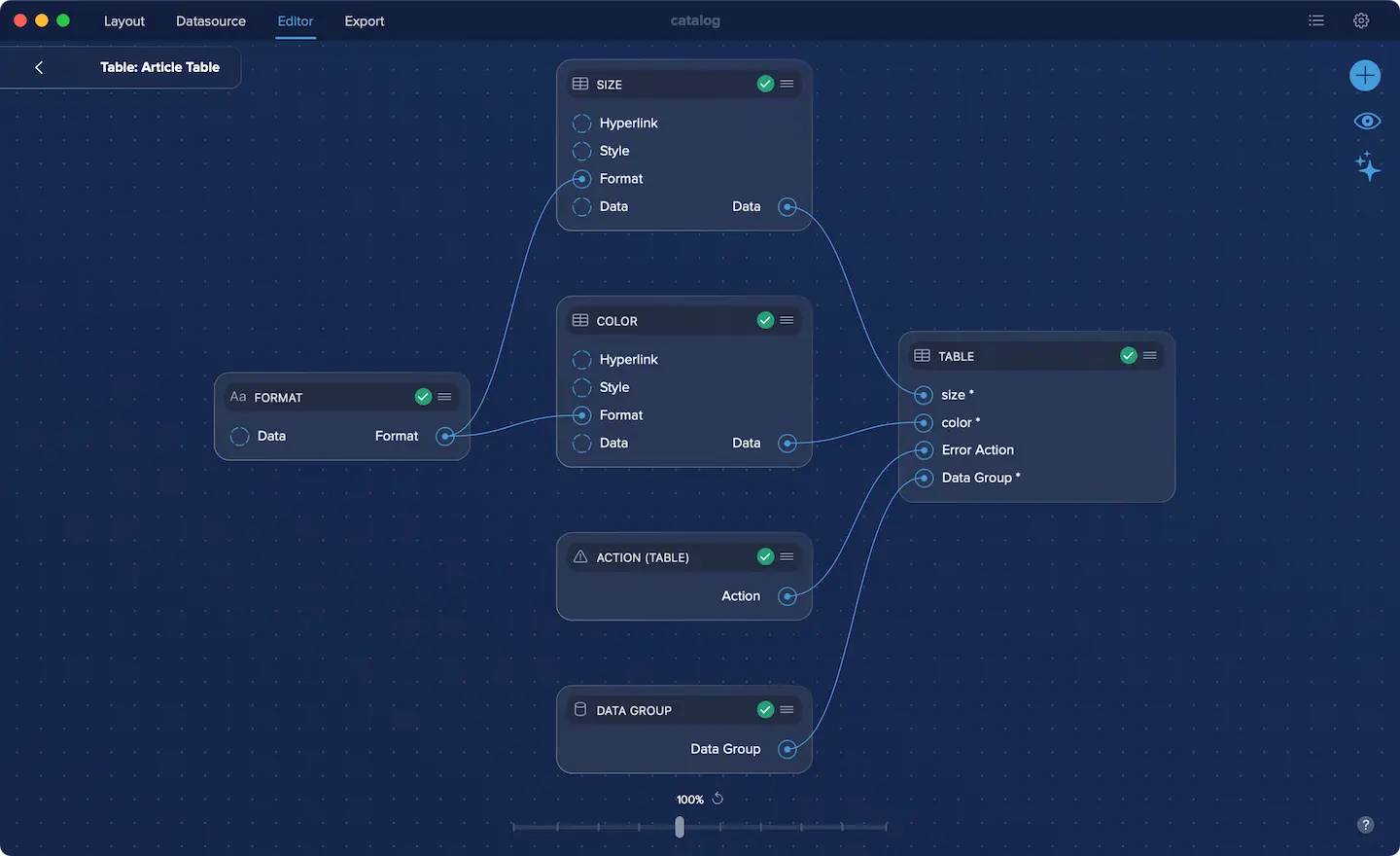Select the SIZE node Hyperlink input port
The width and height of the screenshot is (1400, 856).
point(581,124)
